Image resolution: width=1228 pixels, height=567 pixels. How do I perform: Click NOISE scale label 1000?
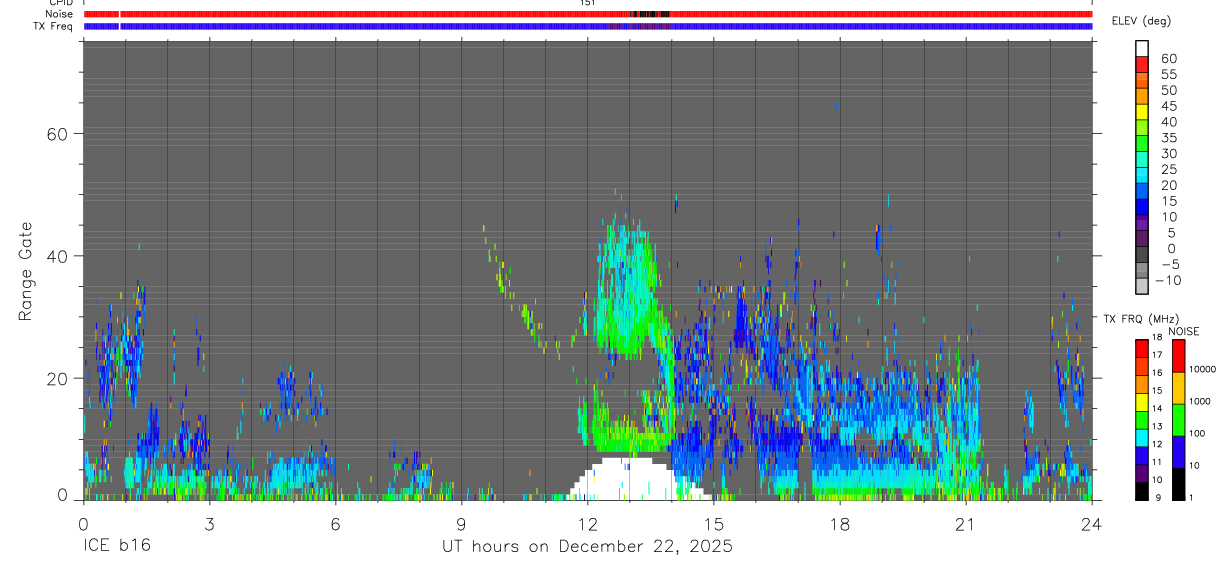coord(1202,402)
